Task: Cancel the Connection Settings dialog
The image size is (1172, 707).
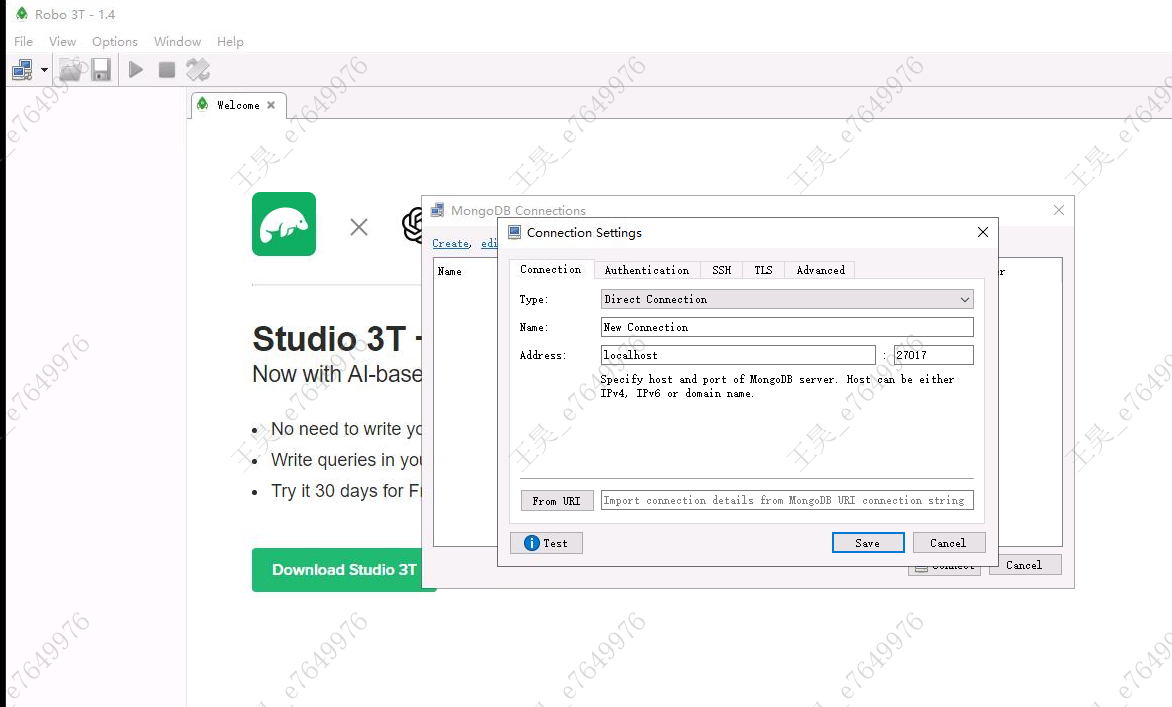Action: click(x=949, y=543)
